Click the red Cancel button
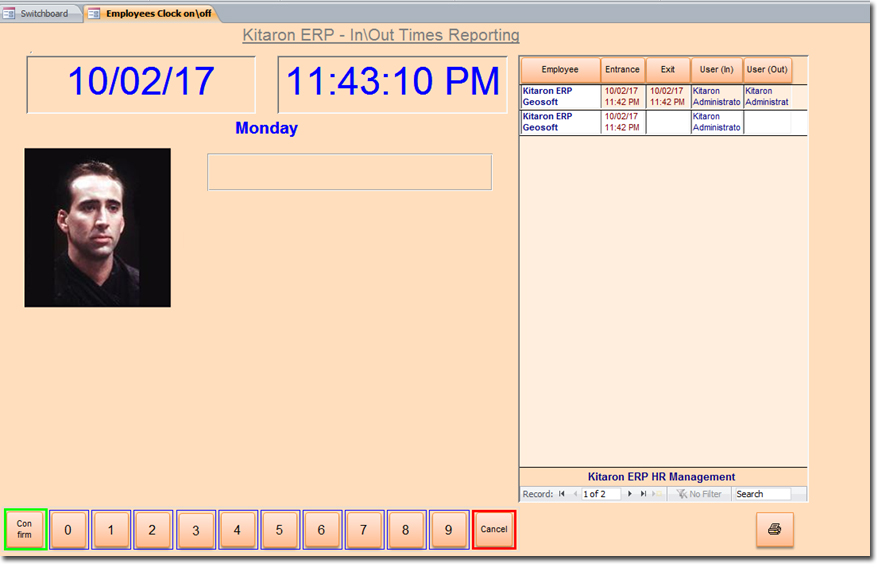The image size is (887, 573). (494, 529)
